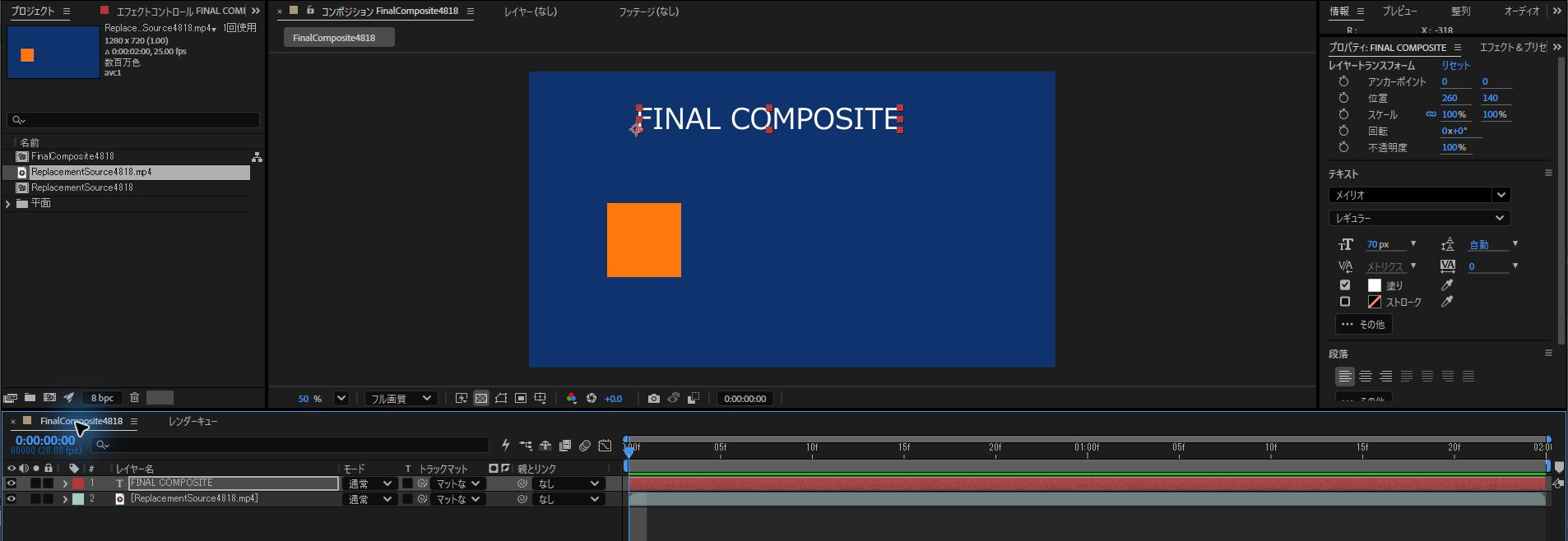
Task: Switch to the レンダーキュー tab
Action: click(x=193, y=421)
